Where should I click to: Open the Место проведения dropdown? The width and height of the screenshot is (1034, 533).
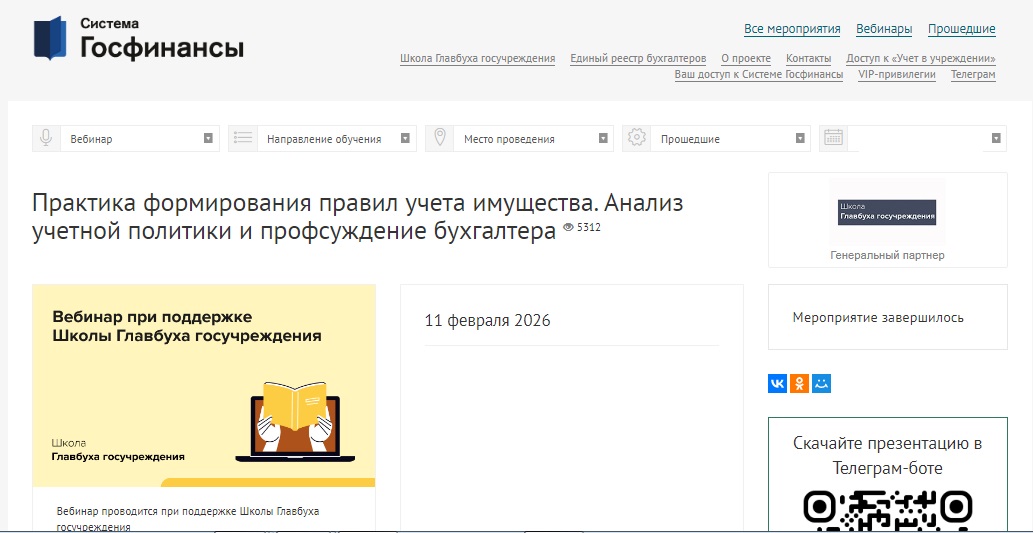point(533,139)
